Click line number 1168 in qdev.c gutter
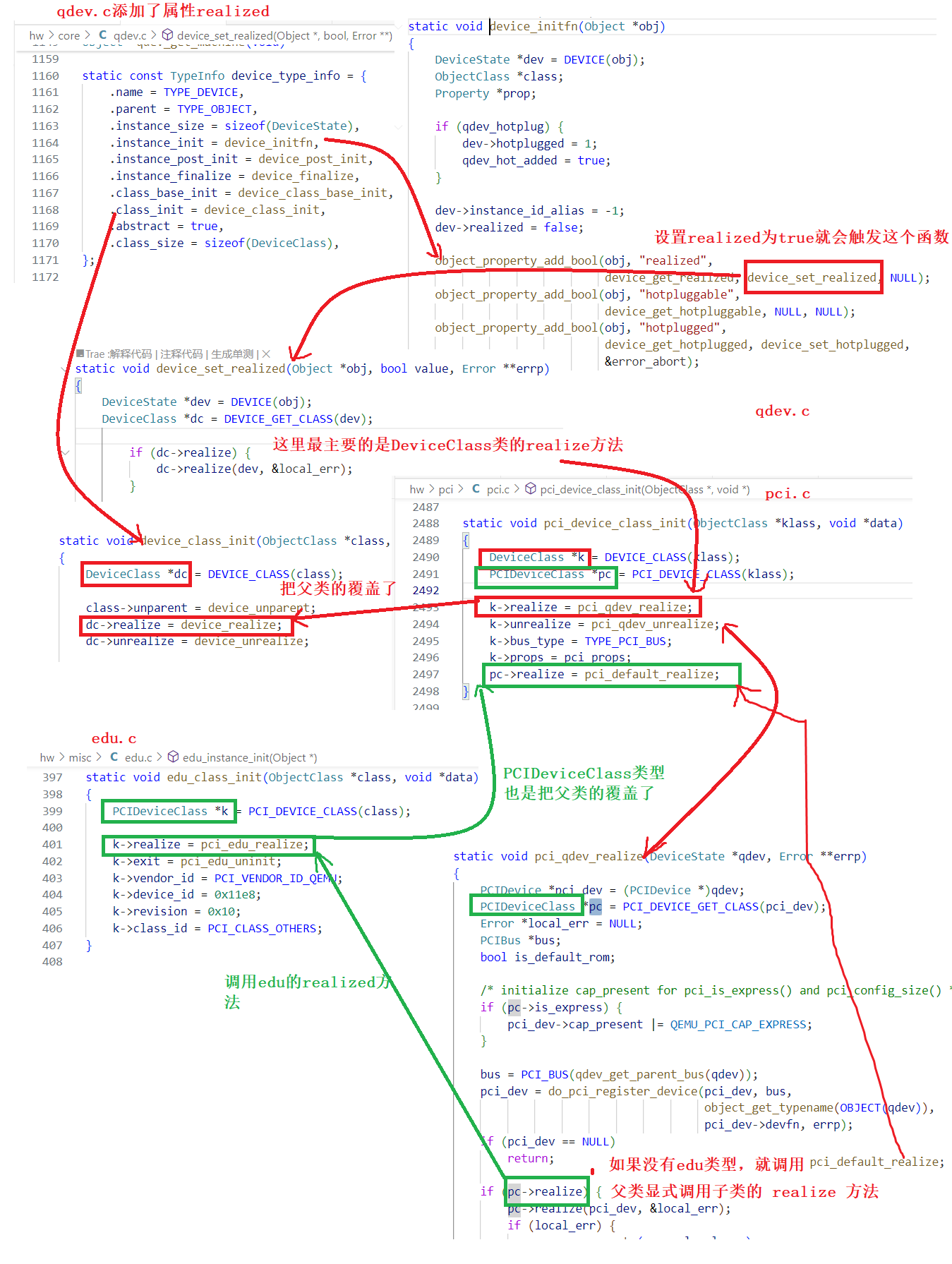Viewport: 952px width, 1264px height. 45,210
